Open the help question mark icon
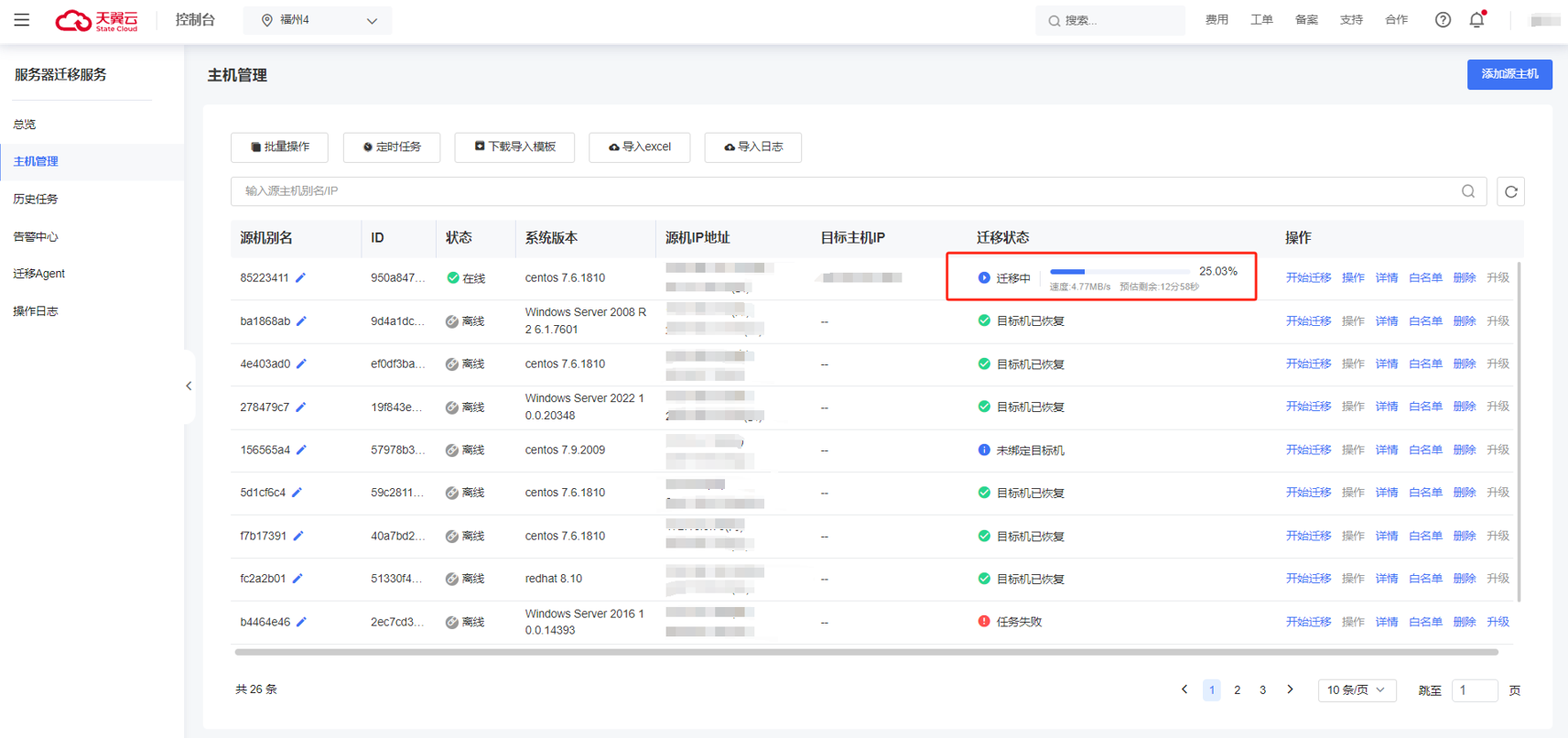 click(1443, 19)
